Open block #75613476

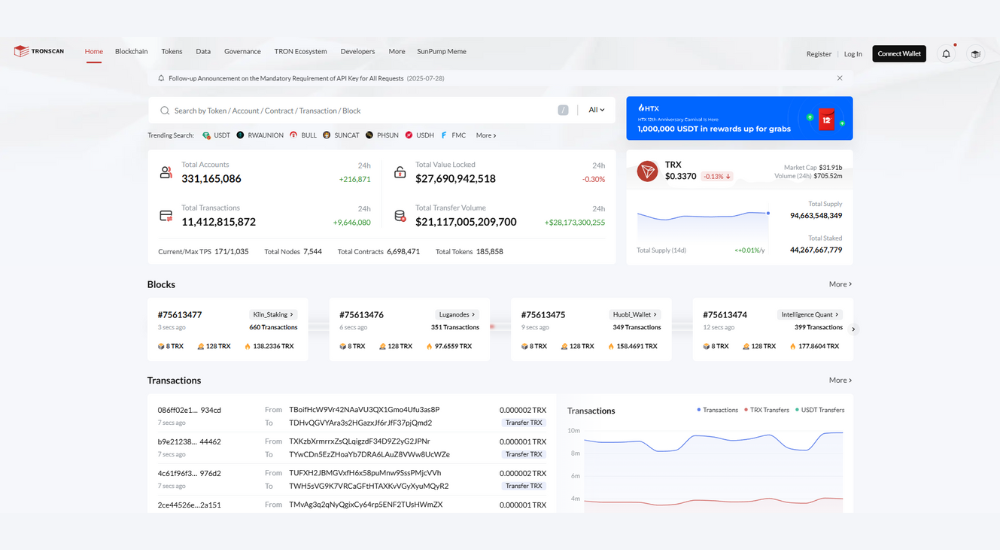[x=361, y=315]
